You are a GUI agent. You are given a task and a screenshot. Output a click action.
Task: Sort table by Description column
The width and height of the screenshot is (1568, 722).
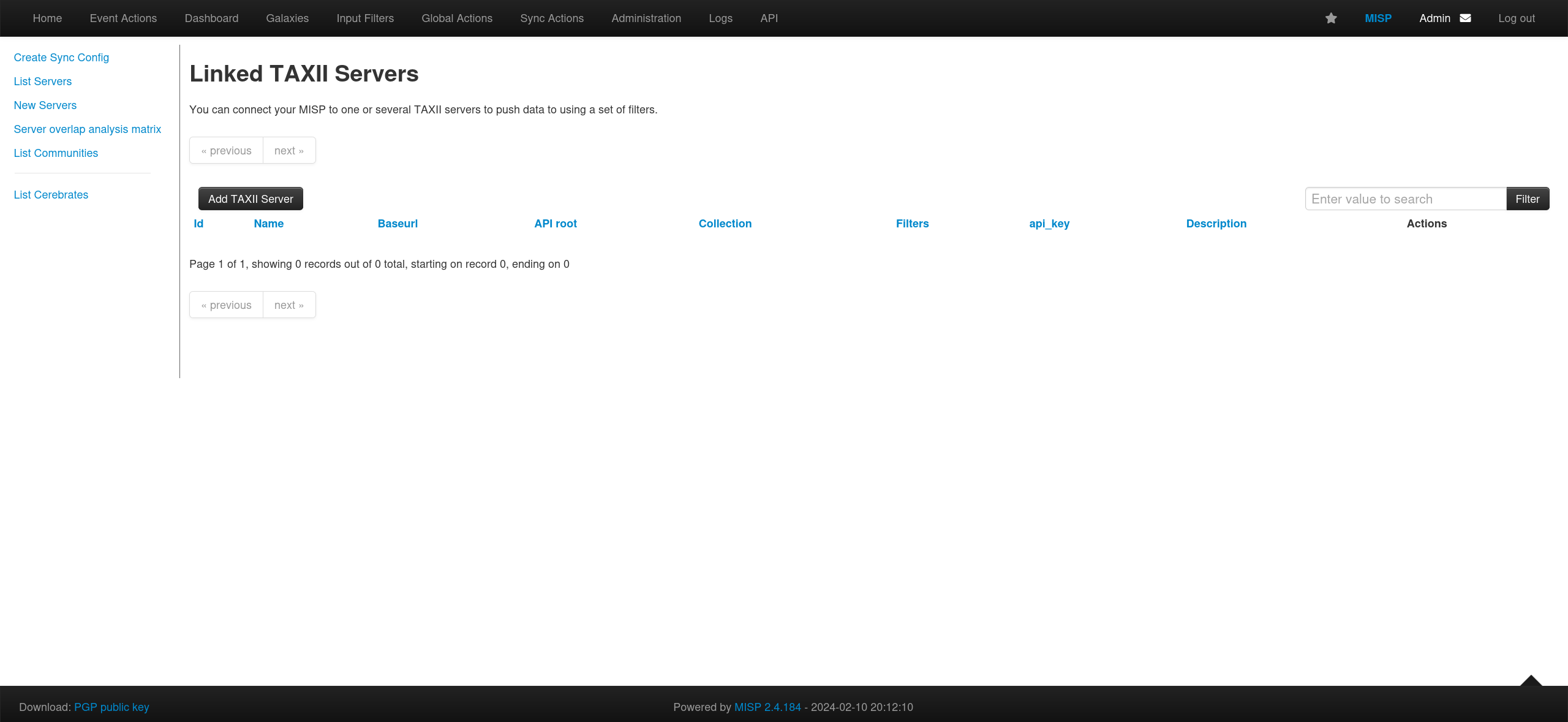(1216, 224)
